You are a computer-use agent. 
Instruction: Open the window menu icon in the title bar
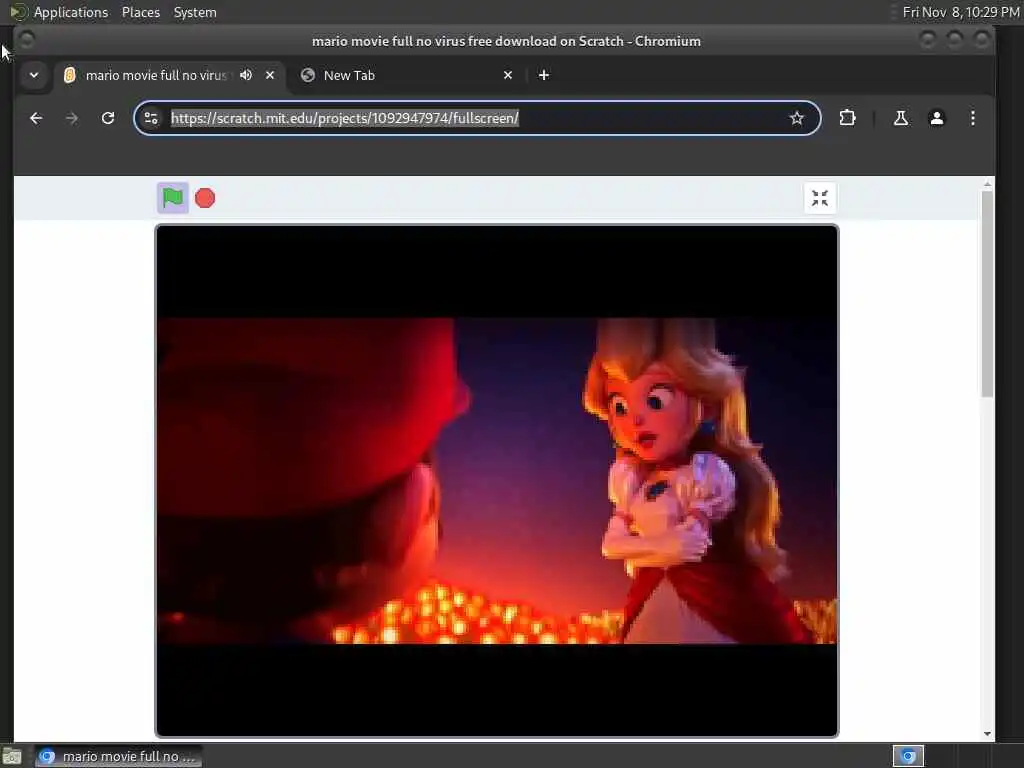point(26,40)
